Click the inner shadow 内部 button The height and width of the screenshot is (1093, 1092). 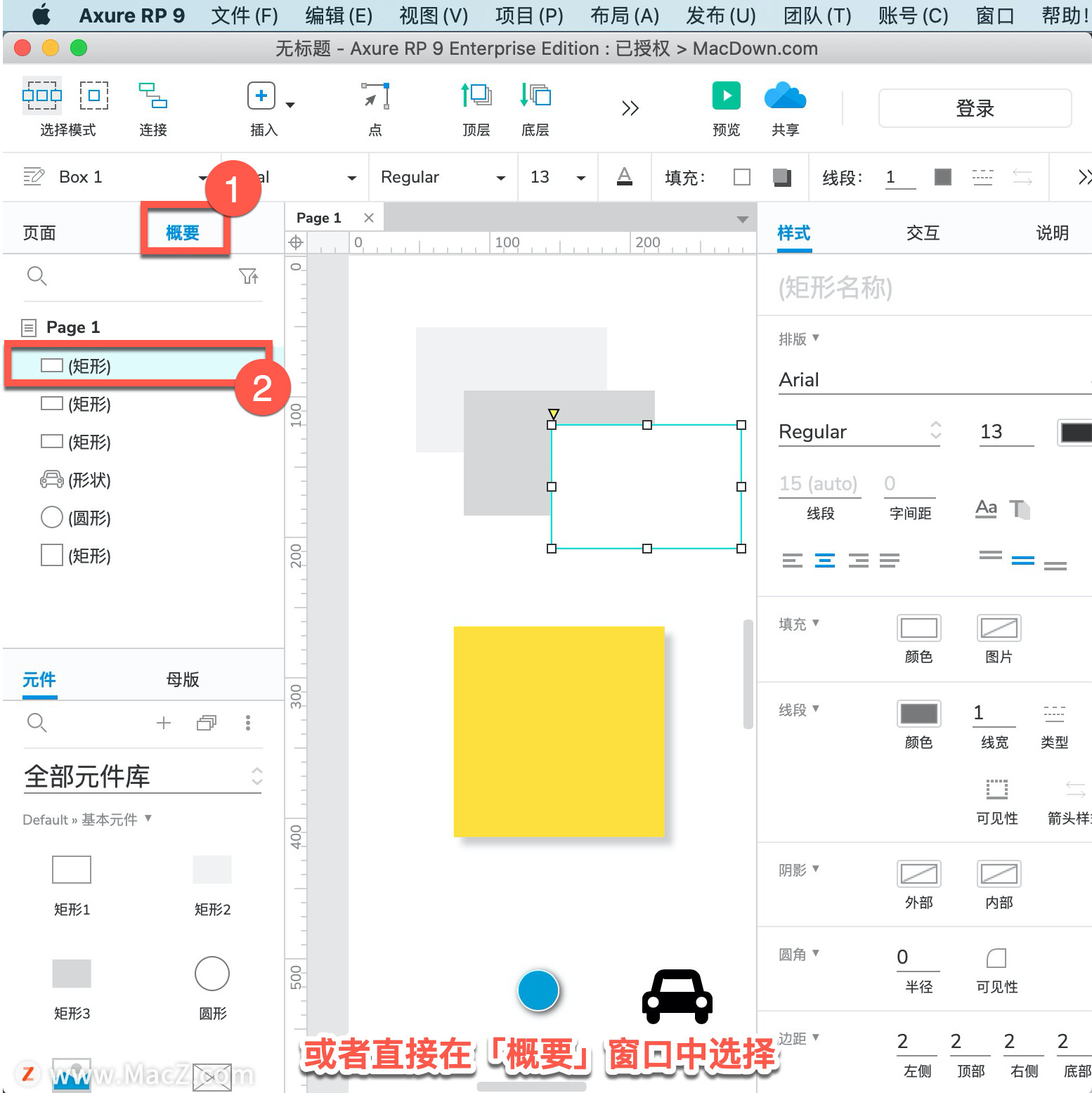[x=999, y=874]
